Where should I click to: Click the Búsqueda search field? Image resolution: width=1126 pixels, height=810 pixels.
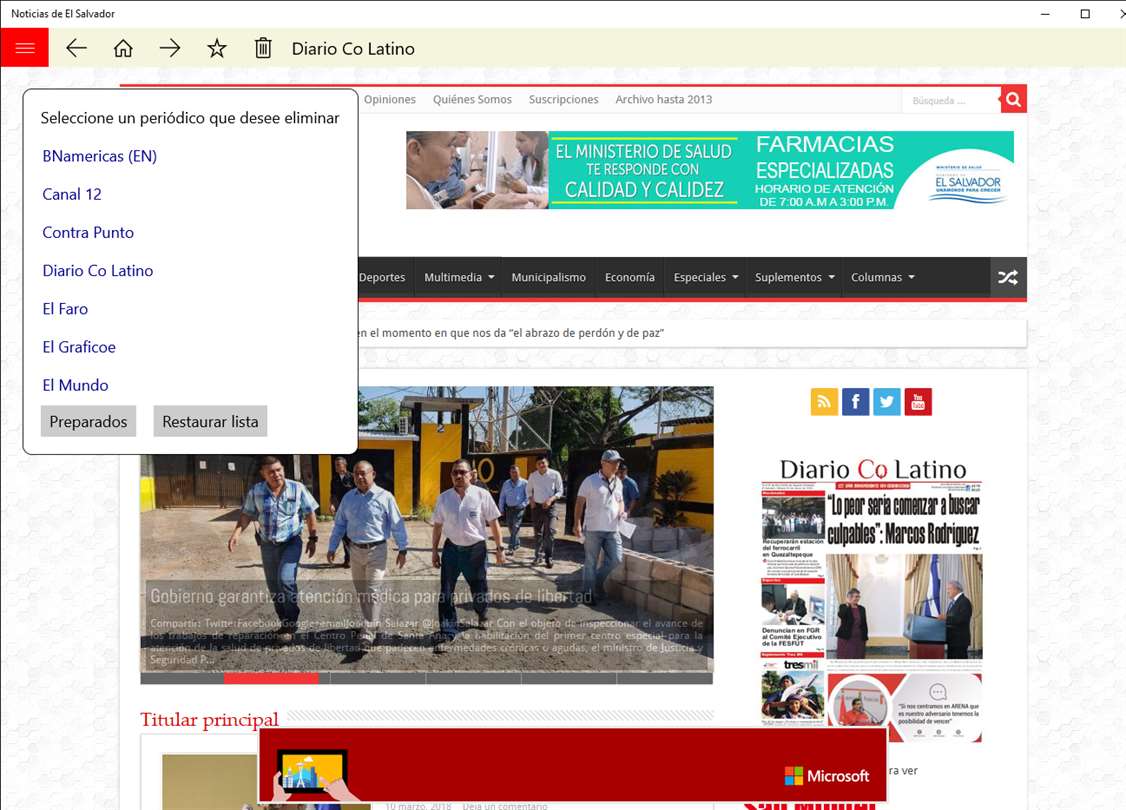click(951, 100)
